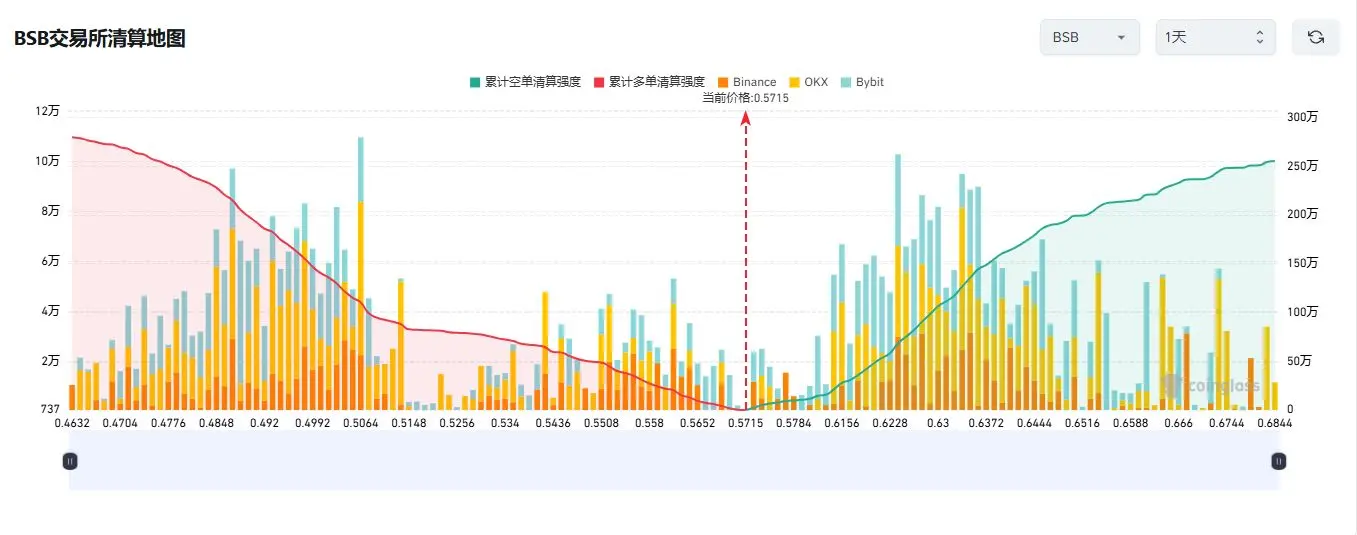This screenshot has width=1357, height=535.
Task: Toggle the OKX legend series
Action: [x=808, y=82]
